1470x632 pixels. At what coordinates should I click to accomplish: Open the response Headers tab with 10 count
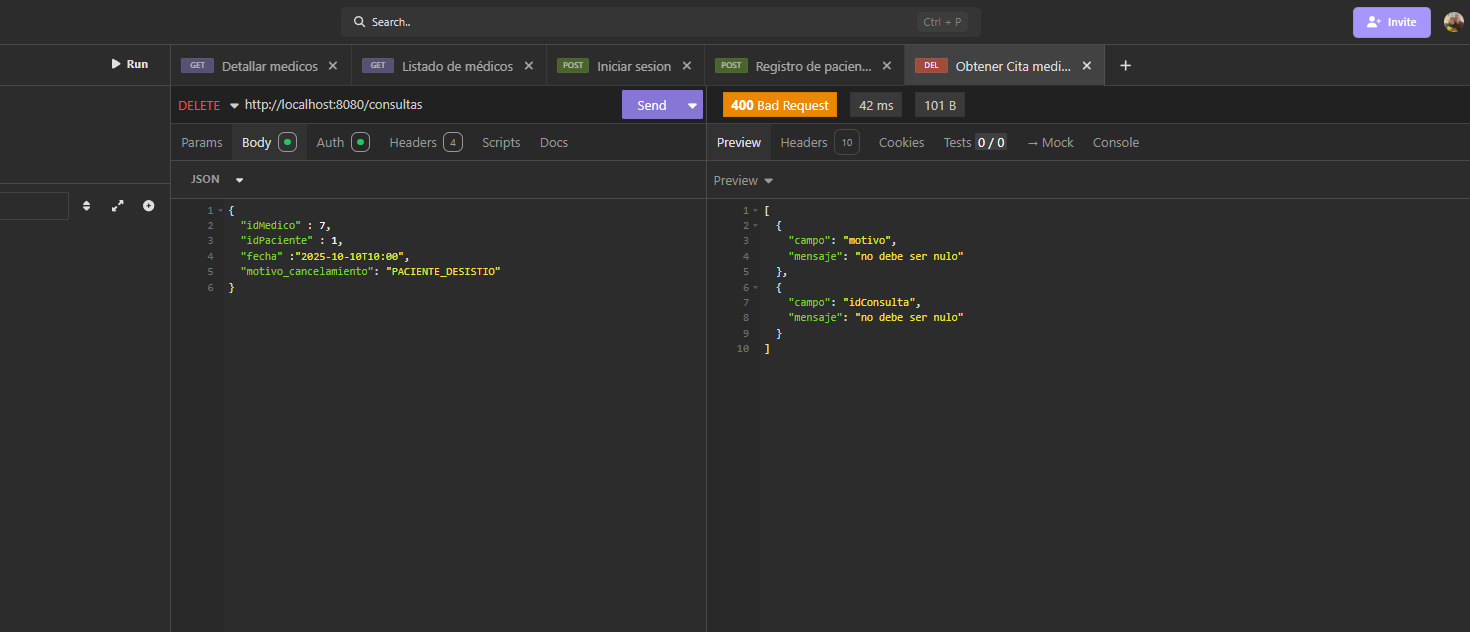pos(819,143)
